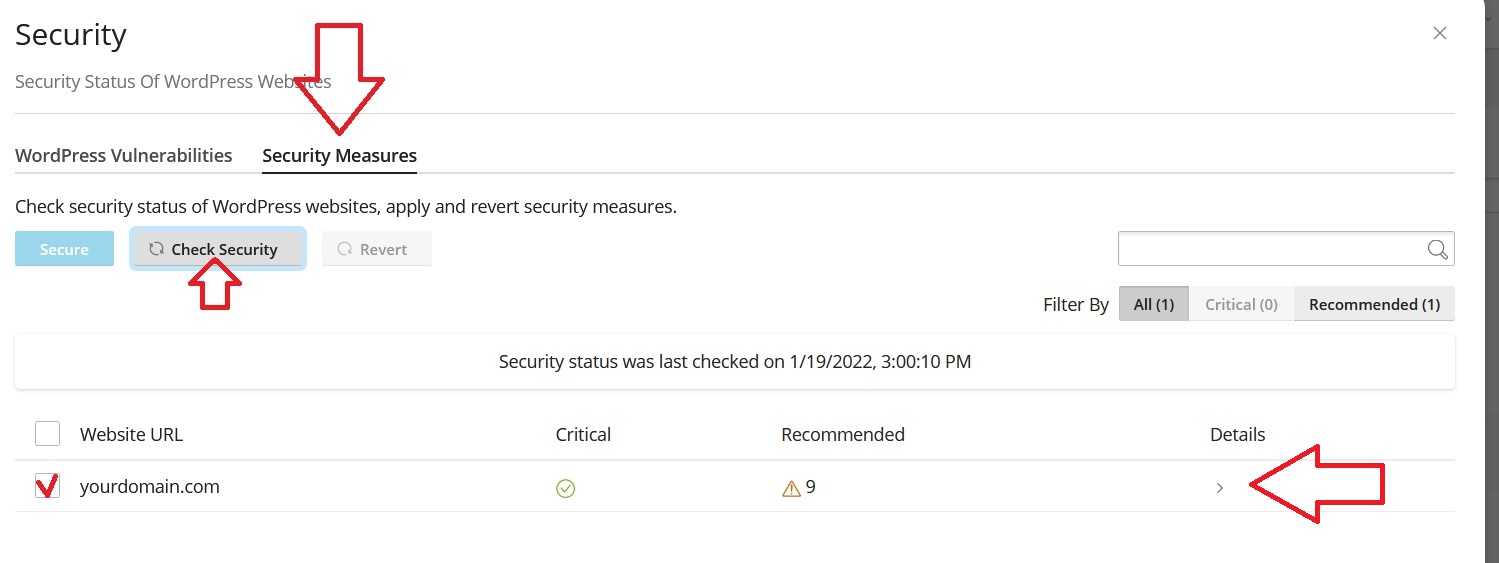Select the Security Measures tab
Screen dimensions: 1499x563
point(339,156)
